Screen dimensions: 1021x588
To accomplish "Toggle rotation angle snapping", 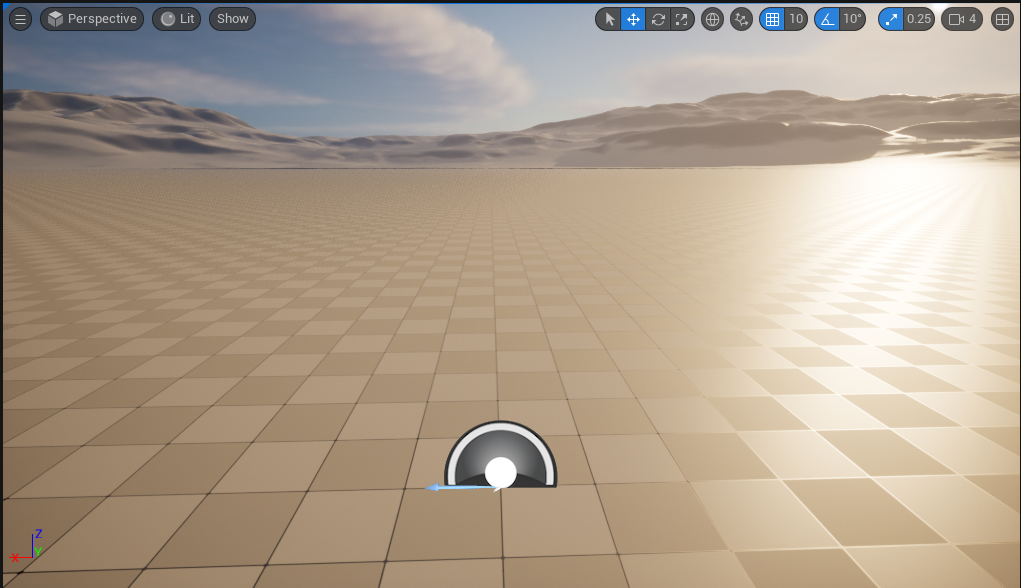I will pyautogui.click(x=827, y=20).
